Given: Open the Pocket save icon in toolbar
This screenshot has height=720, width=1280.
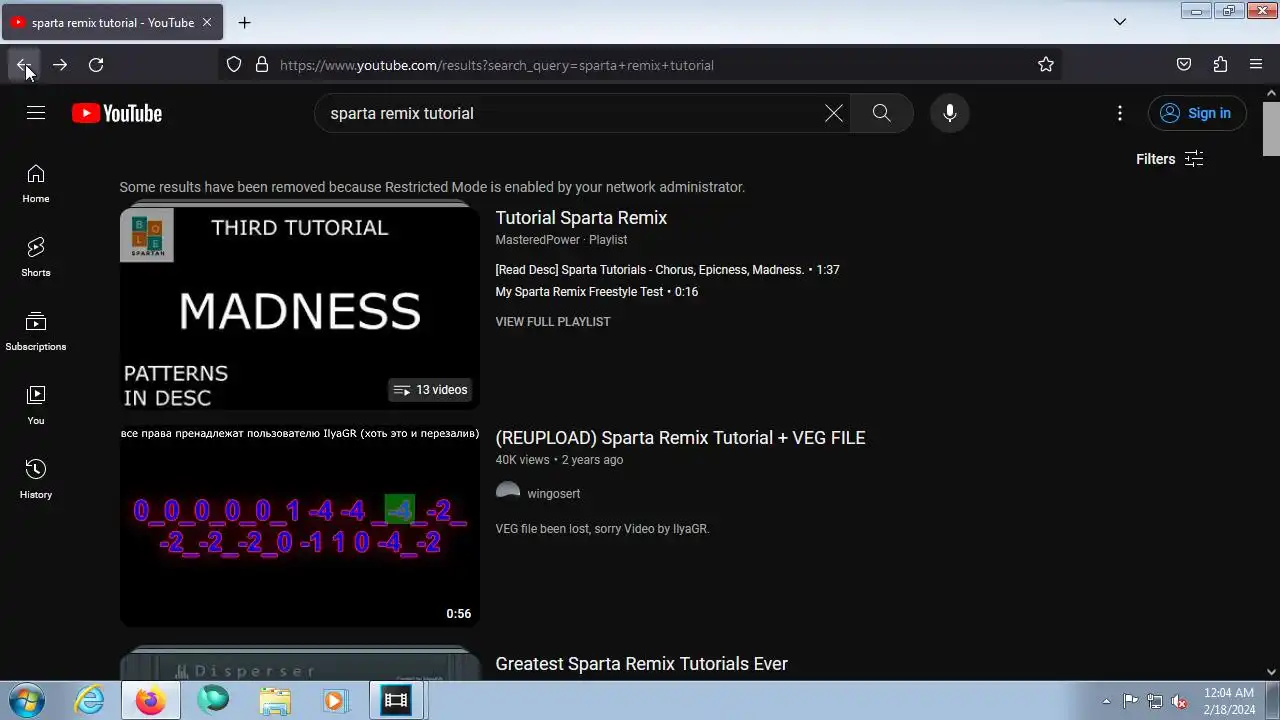Looking at the screenshot, I should (x=1184, y=65).
